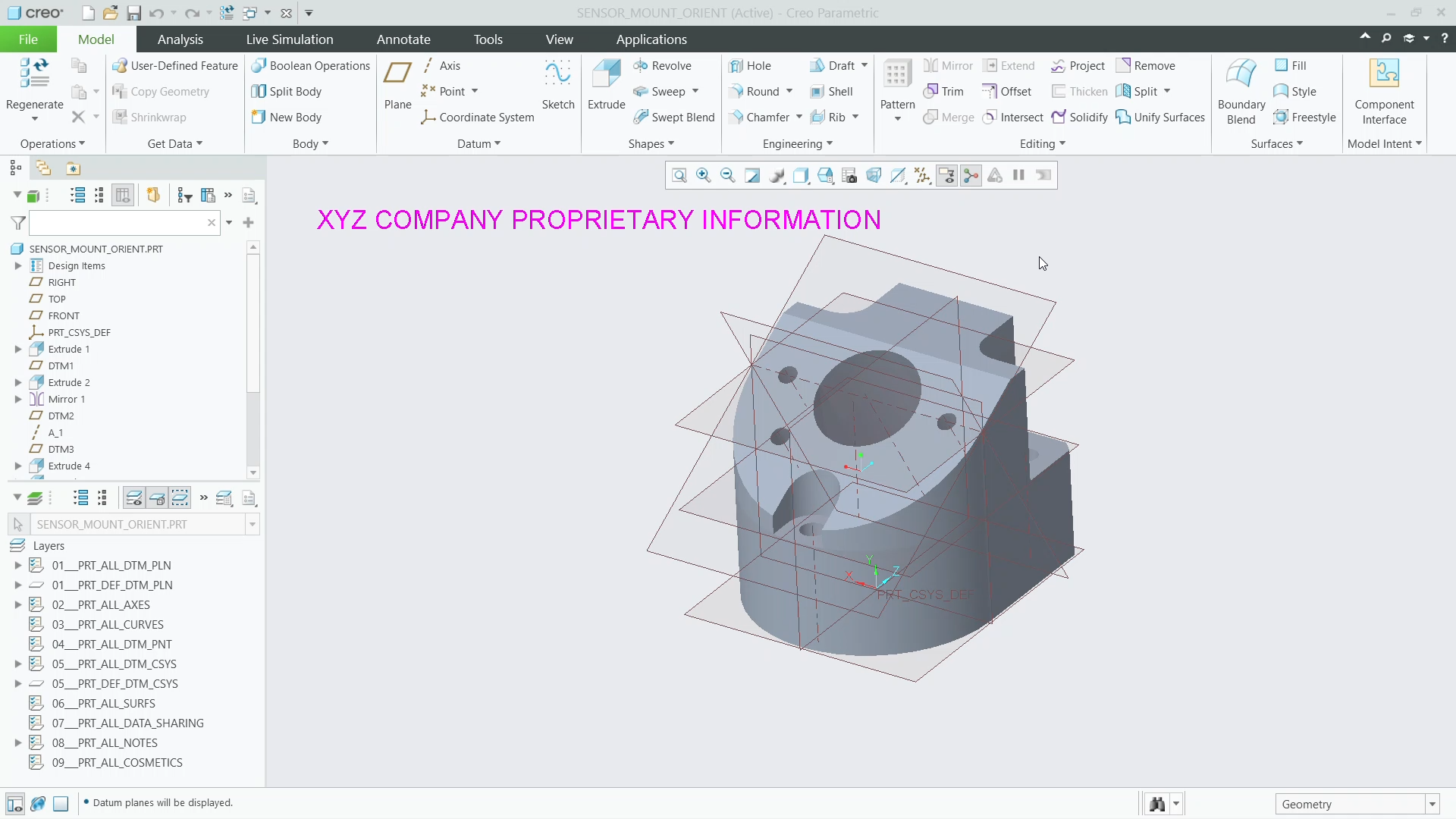Switch to the Analysis tab
Viewport: 1456px width, 819px height.
180,39
